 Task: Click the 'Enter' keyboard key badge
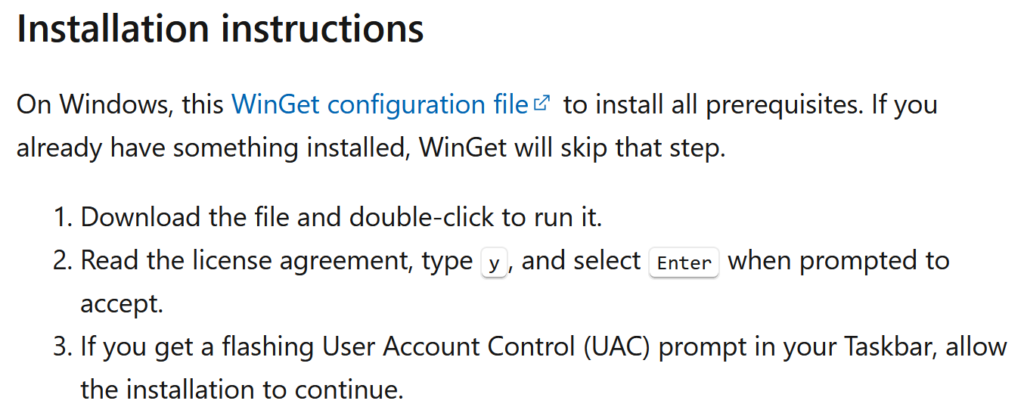coord(684,263)
